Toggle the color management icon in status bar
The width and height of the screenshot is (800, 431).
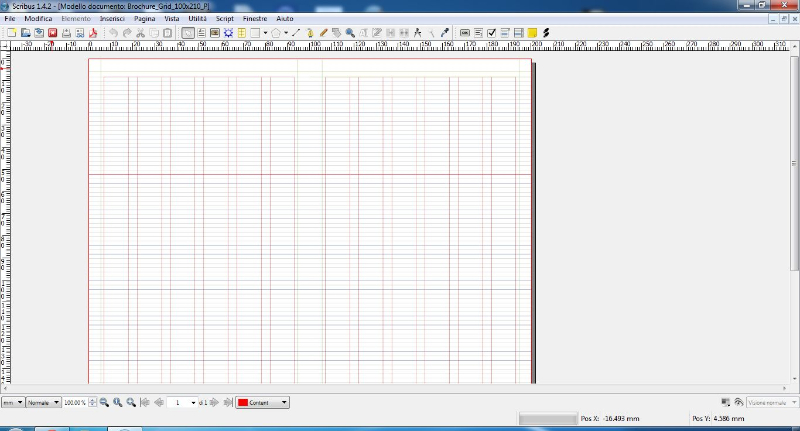[x=724, y=402]
